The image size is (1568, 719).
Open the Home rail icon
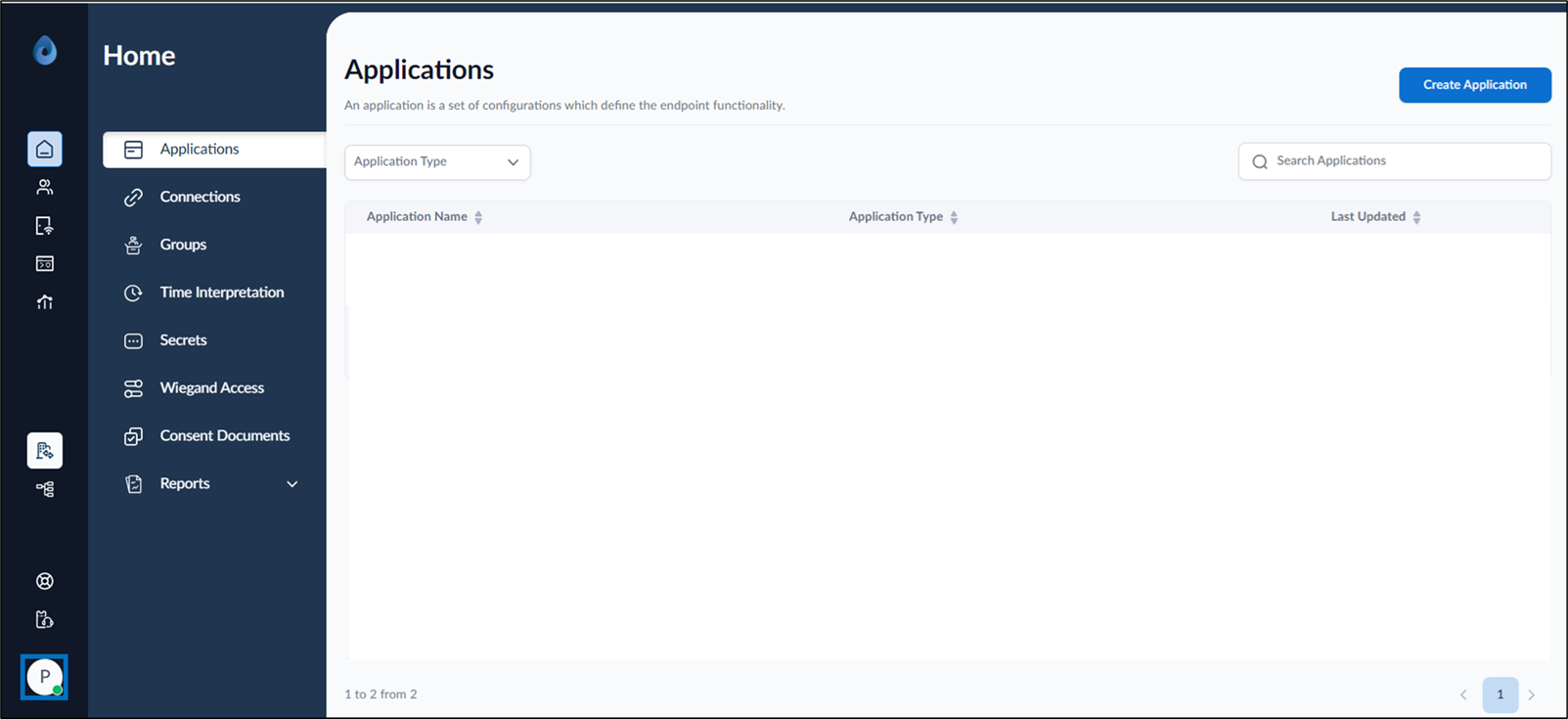(45, 149)
